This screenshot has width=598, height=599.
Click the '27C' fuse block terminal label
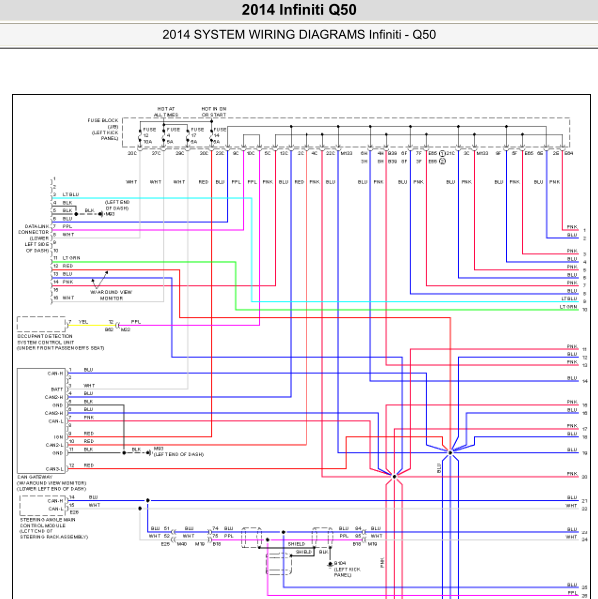156,153
